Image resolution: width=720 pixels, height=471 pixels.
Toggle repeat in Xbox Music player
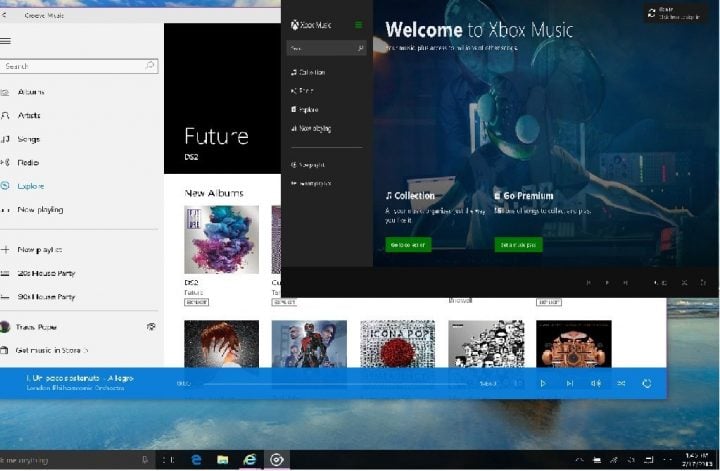point(703,282)
